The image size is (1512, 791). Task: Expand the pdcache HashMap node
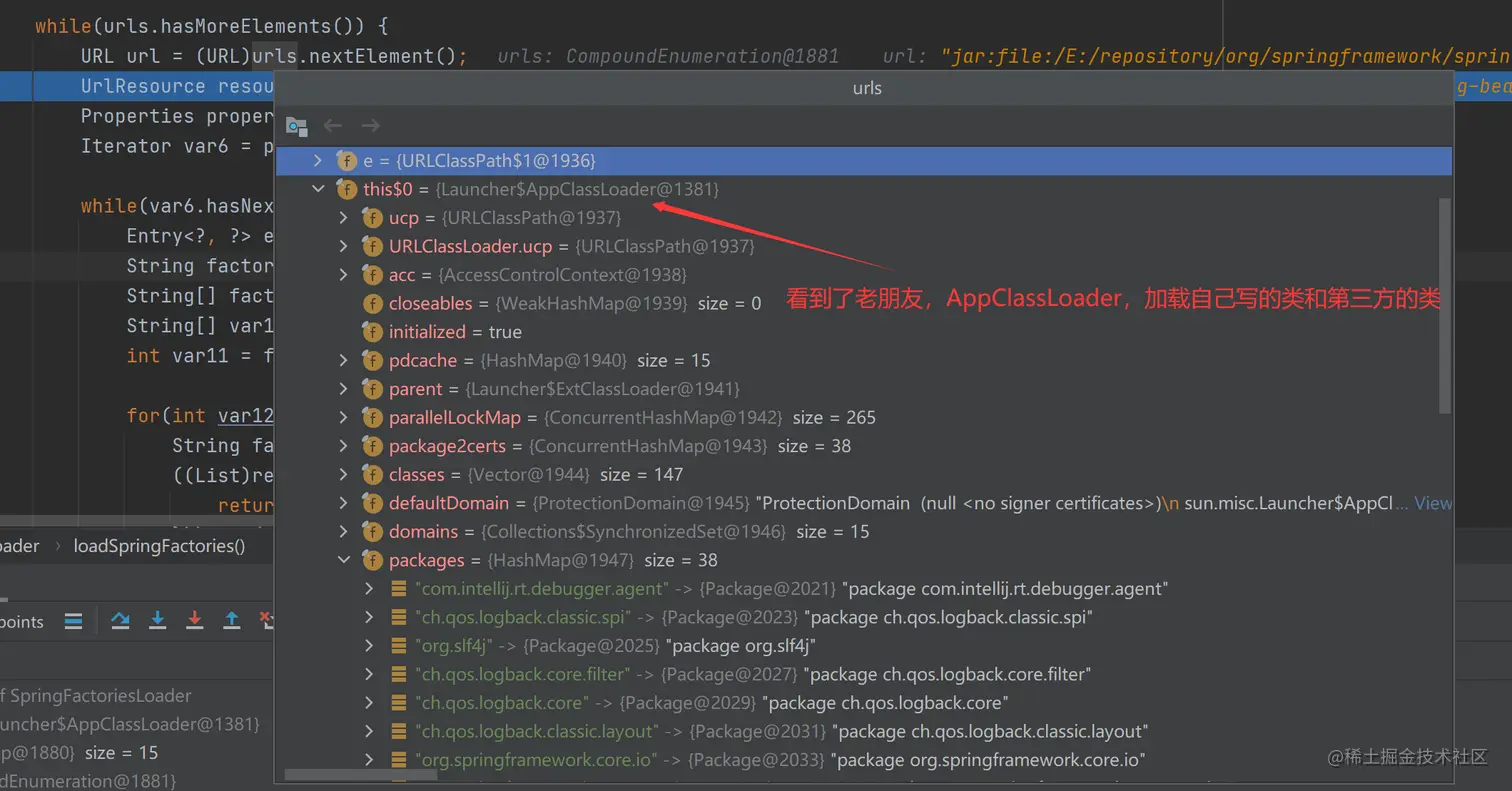[x=343, y=360]
